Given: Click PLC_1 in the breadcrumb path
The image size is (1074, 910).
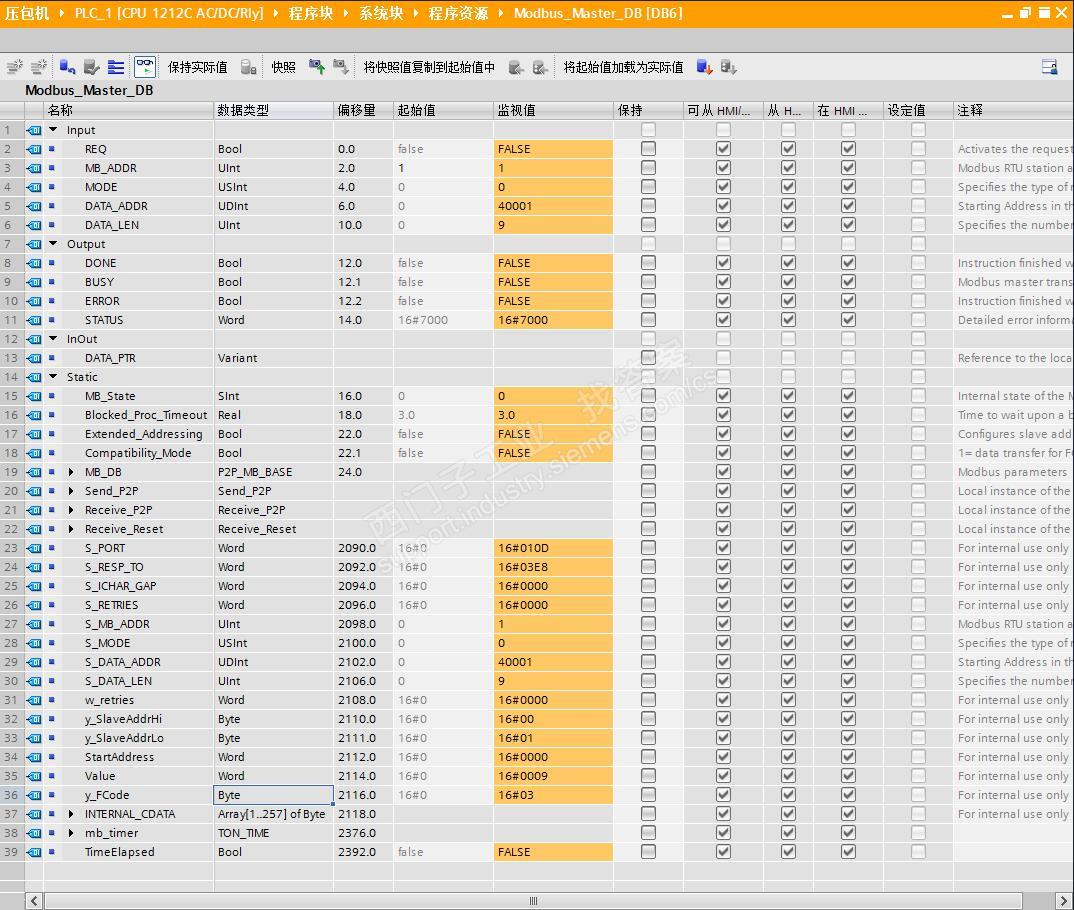Looking at the screenshot, I should (x=169, y=13).
